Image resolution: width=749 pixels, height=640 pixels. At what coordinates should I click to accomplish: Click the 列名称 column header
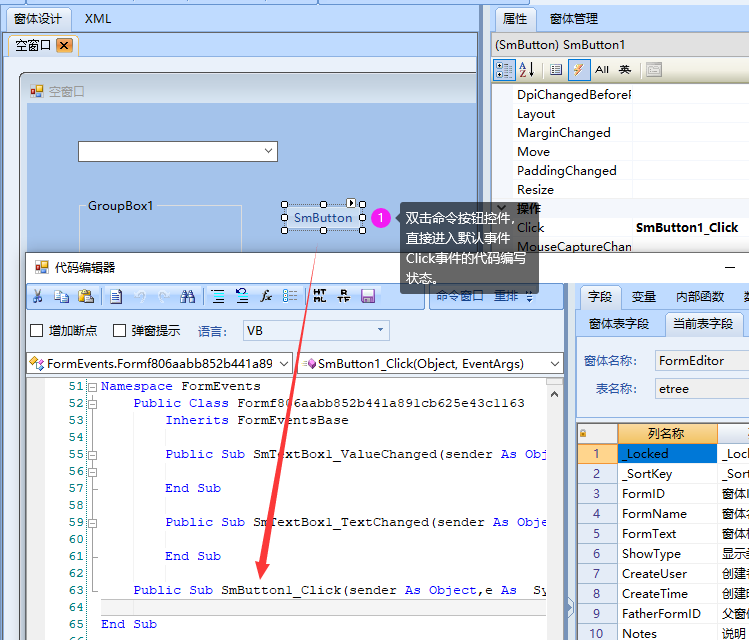coord(667,433)
